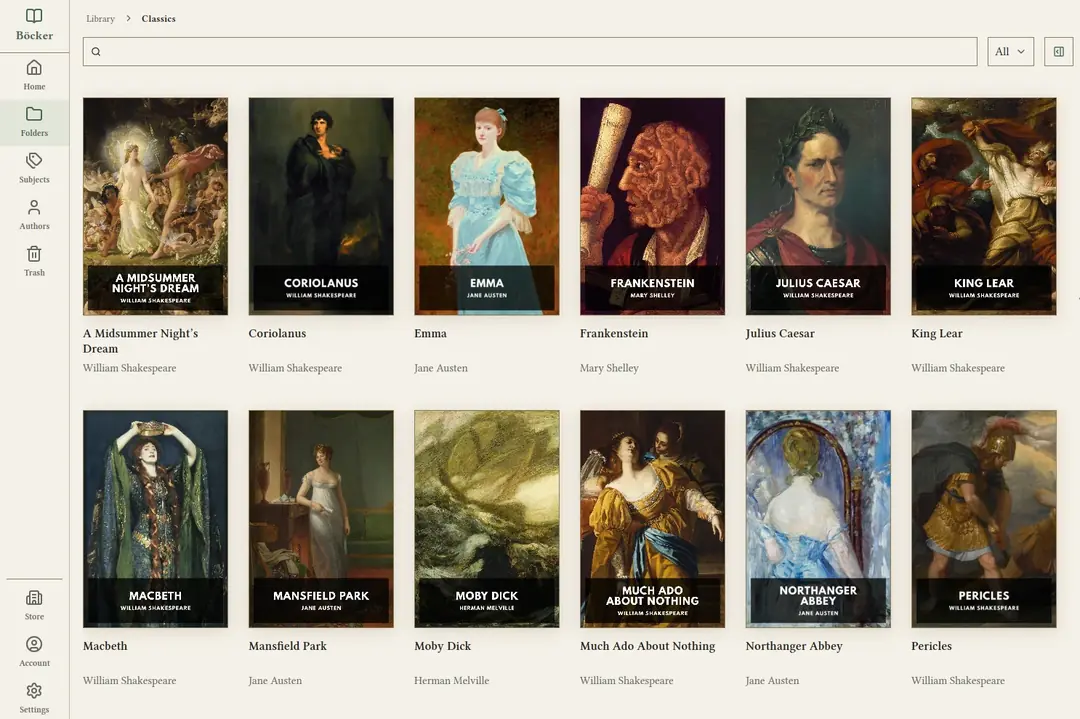Click "William Shakespeare" under Coriolanus

tap(295, 368)
